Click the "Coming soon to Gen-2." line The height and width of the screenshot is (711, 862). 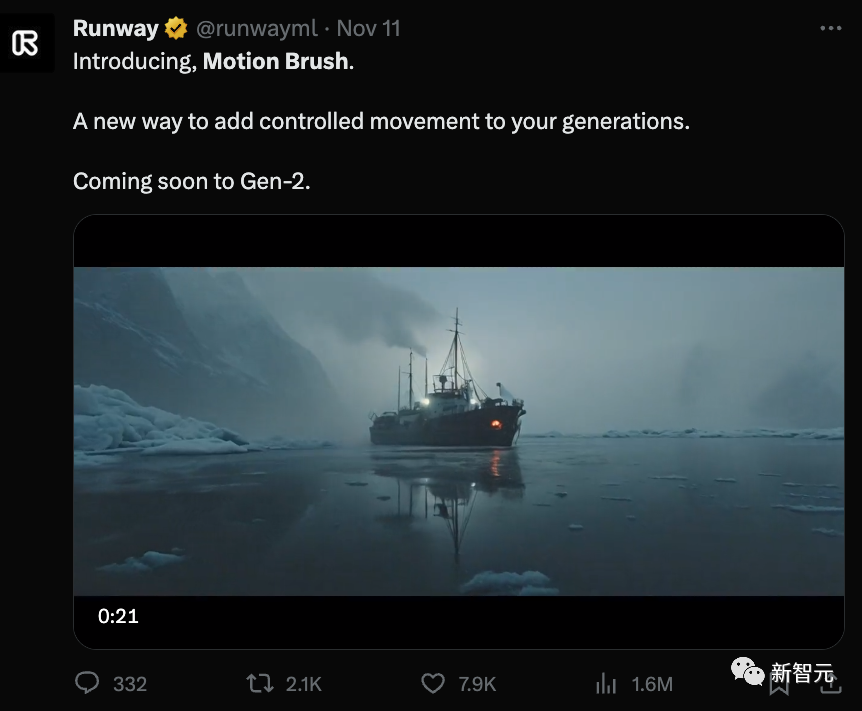[x=191, y=182]
